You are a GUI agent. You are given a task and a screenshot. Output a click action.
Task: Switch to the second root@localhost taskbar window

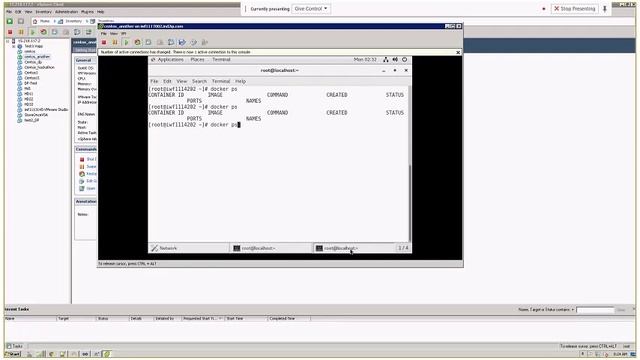click(x=354, y=248)
